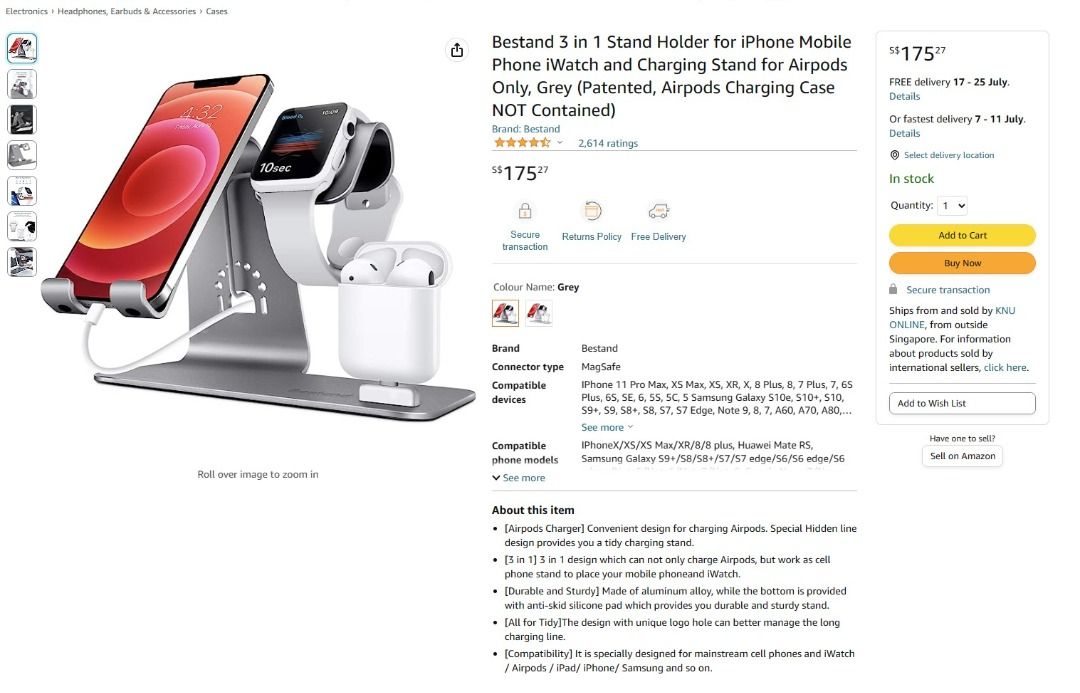Click the Secure transaction padlock icon
The width and height of the screenshot is (1080, 693).
tap(525, 211)
